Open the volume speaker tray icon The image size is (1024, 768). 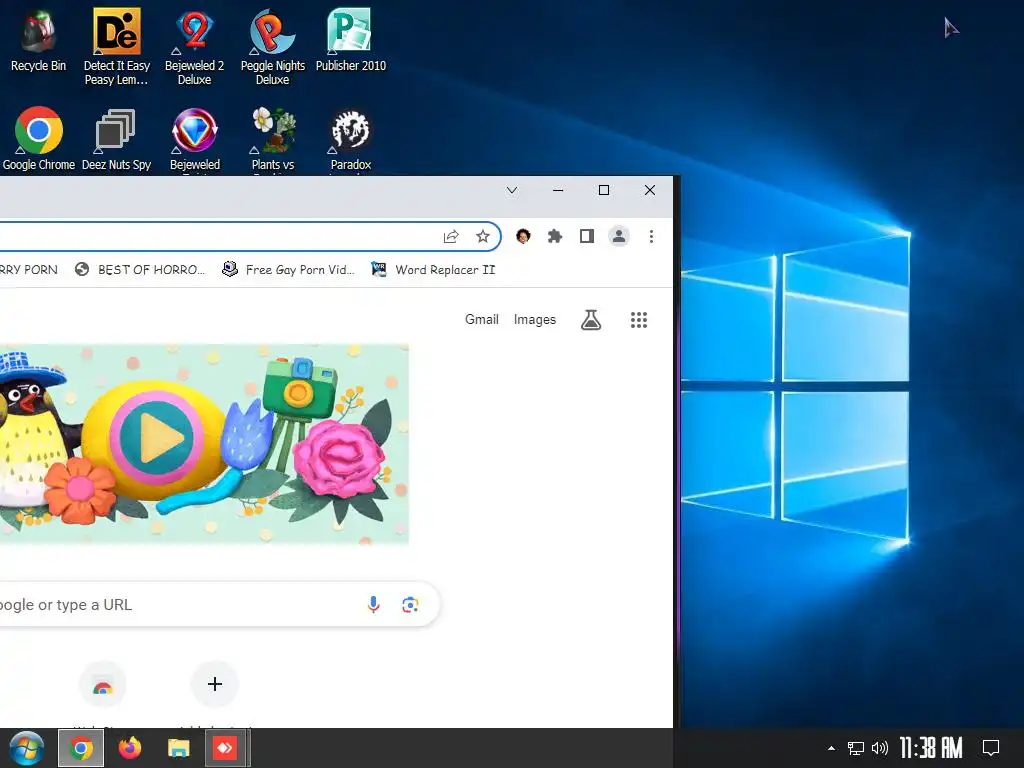(880, 748)
